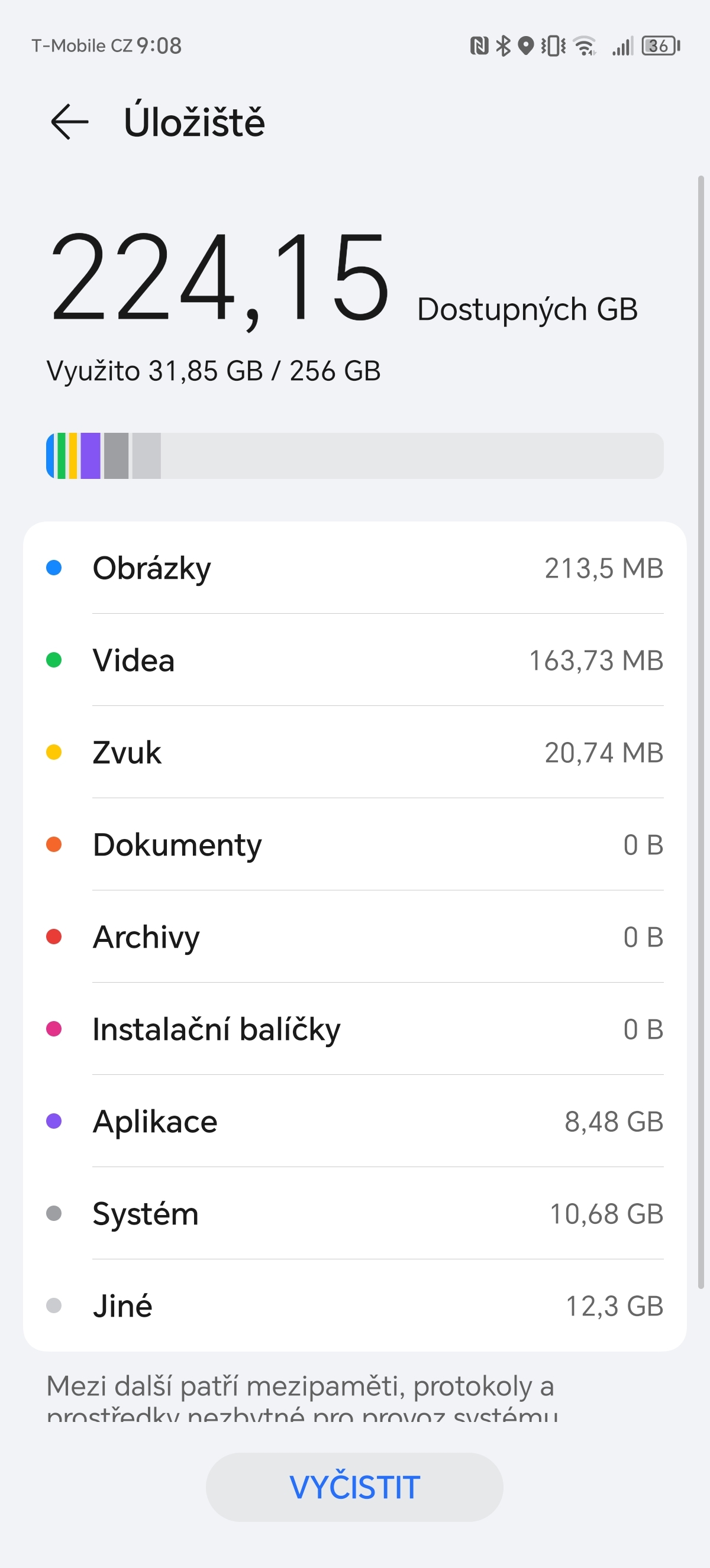Click the vertical scrollbar on the right

[x=701, y=730]
